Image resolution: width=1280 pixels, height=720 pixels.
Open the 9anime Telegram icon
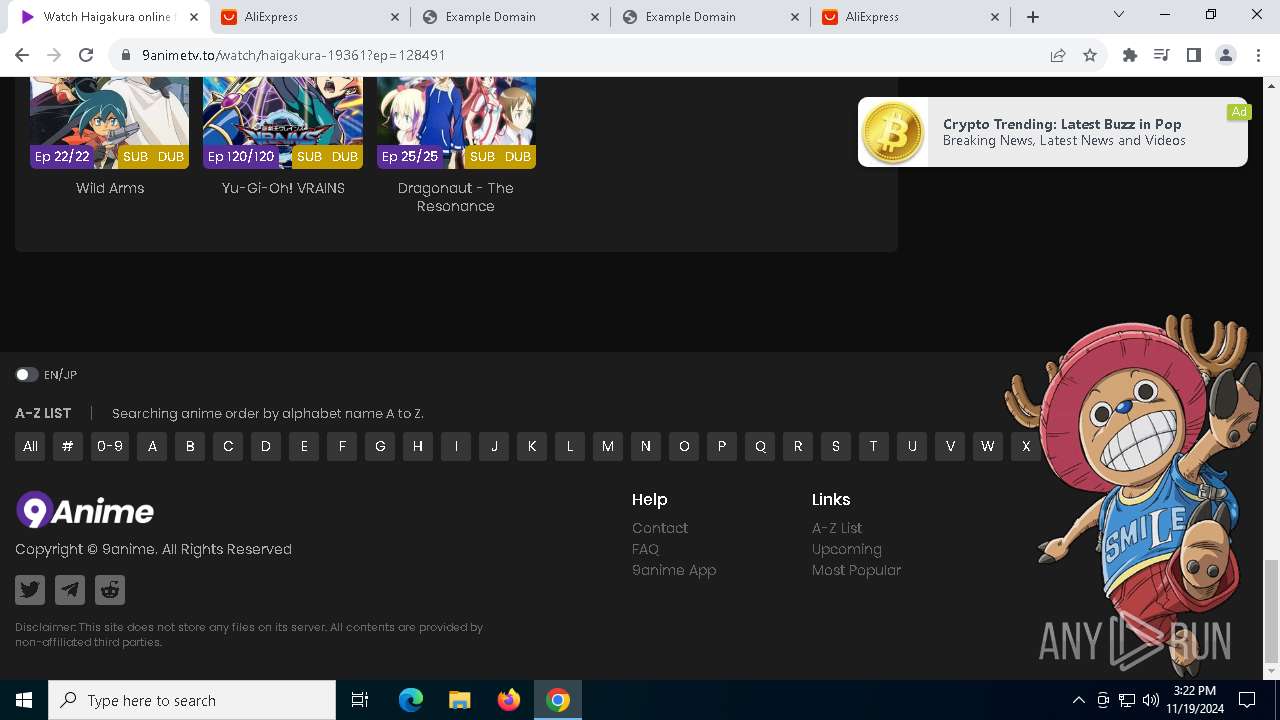(70, 590)
